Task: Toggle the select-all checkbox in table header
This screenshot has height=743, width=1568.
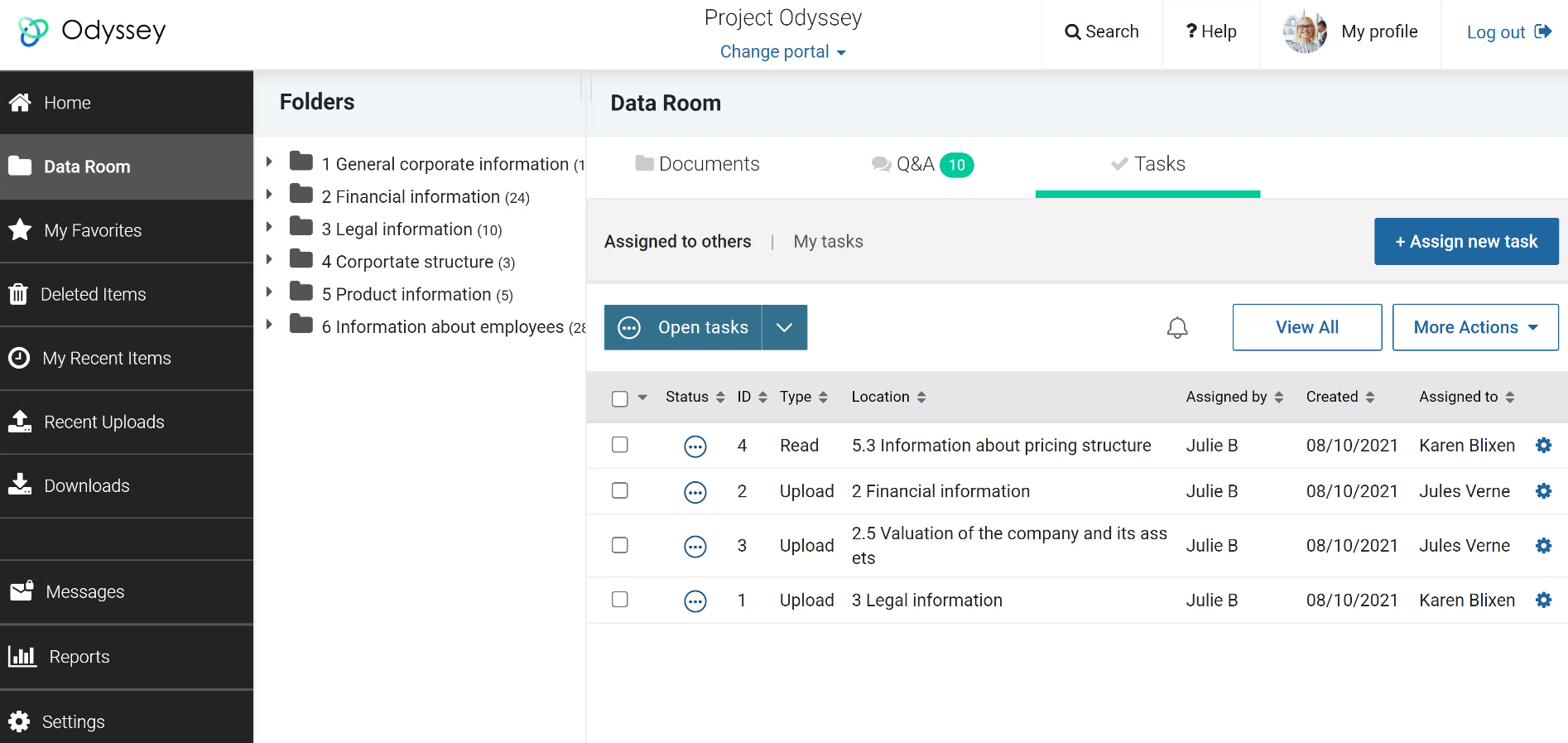Action: (619, 398)
